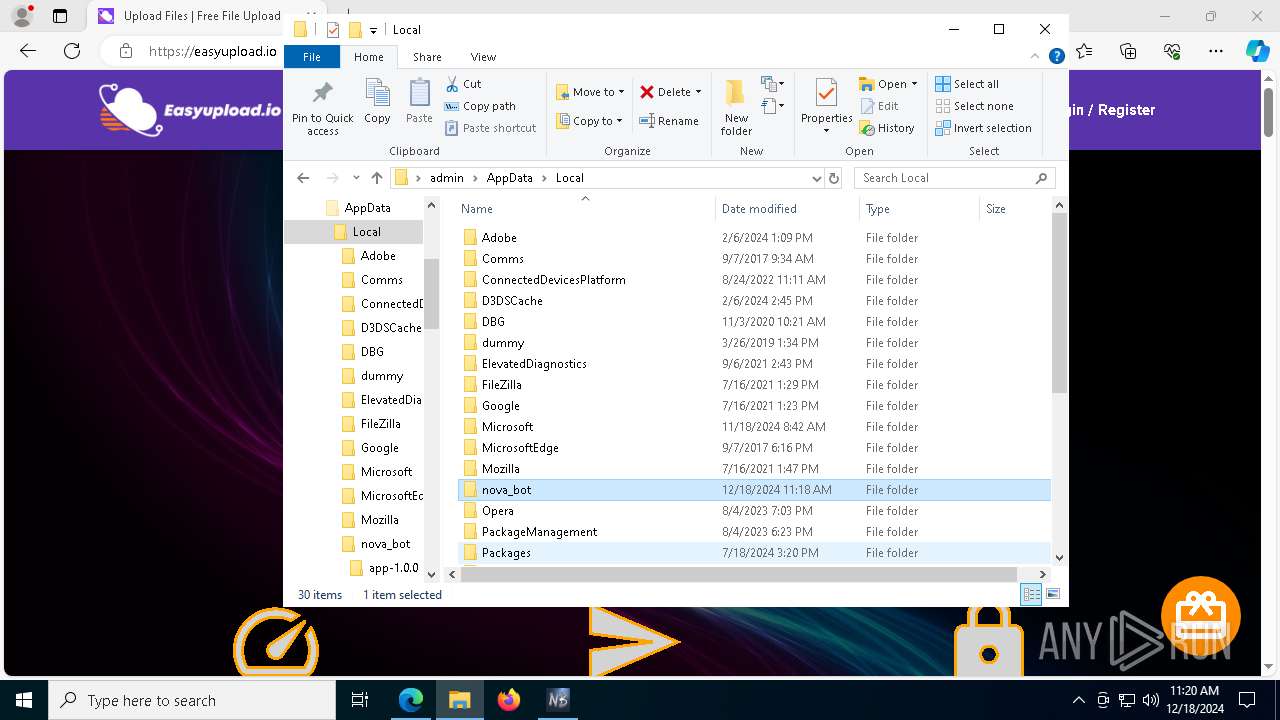Click Invert selection in ribbon

point(984,128)
